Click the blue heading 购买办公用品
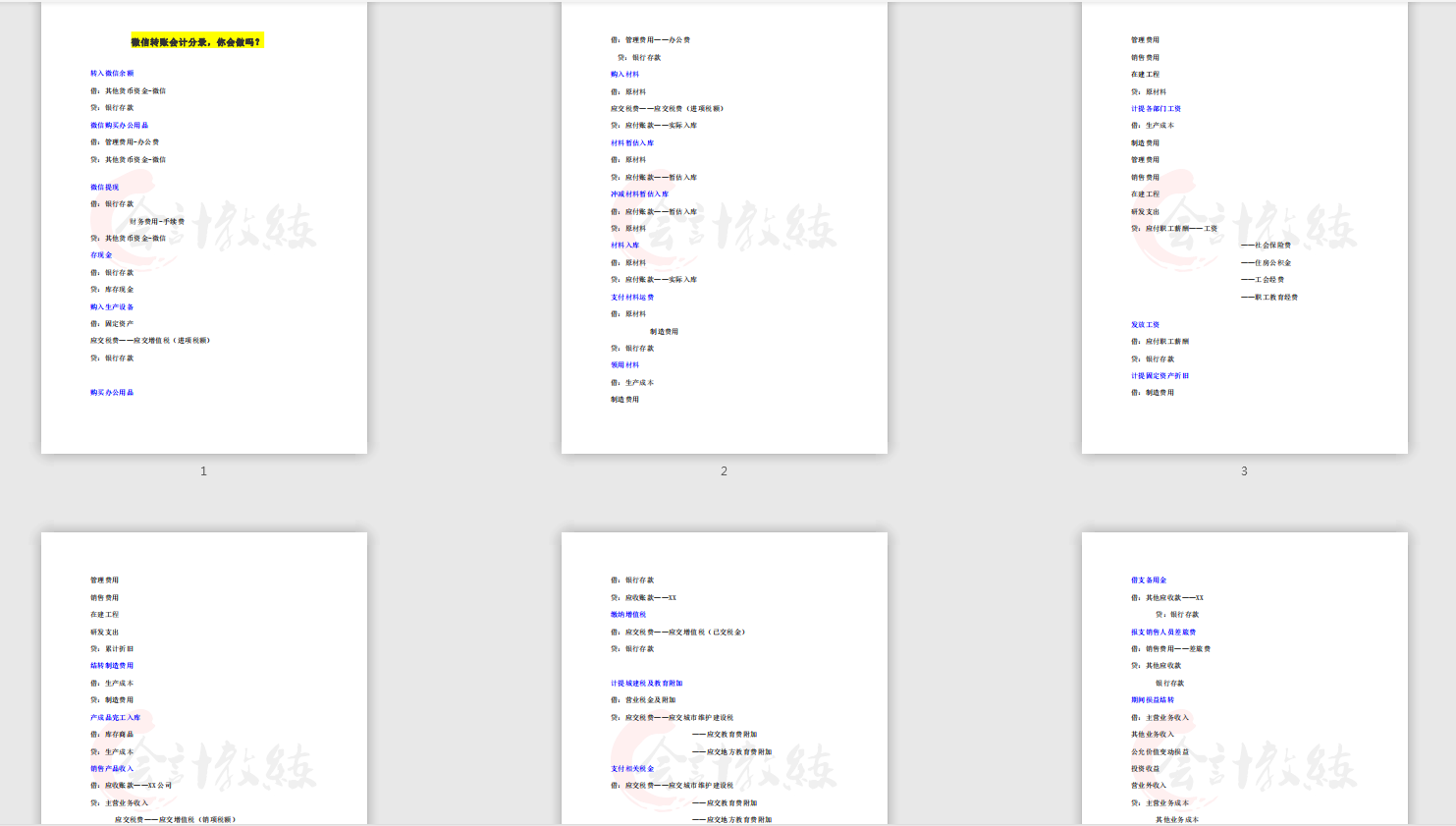 coord(112,393)
